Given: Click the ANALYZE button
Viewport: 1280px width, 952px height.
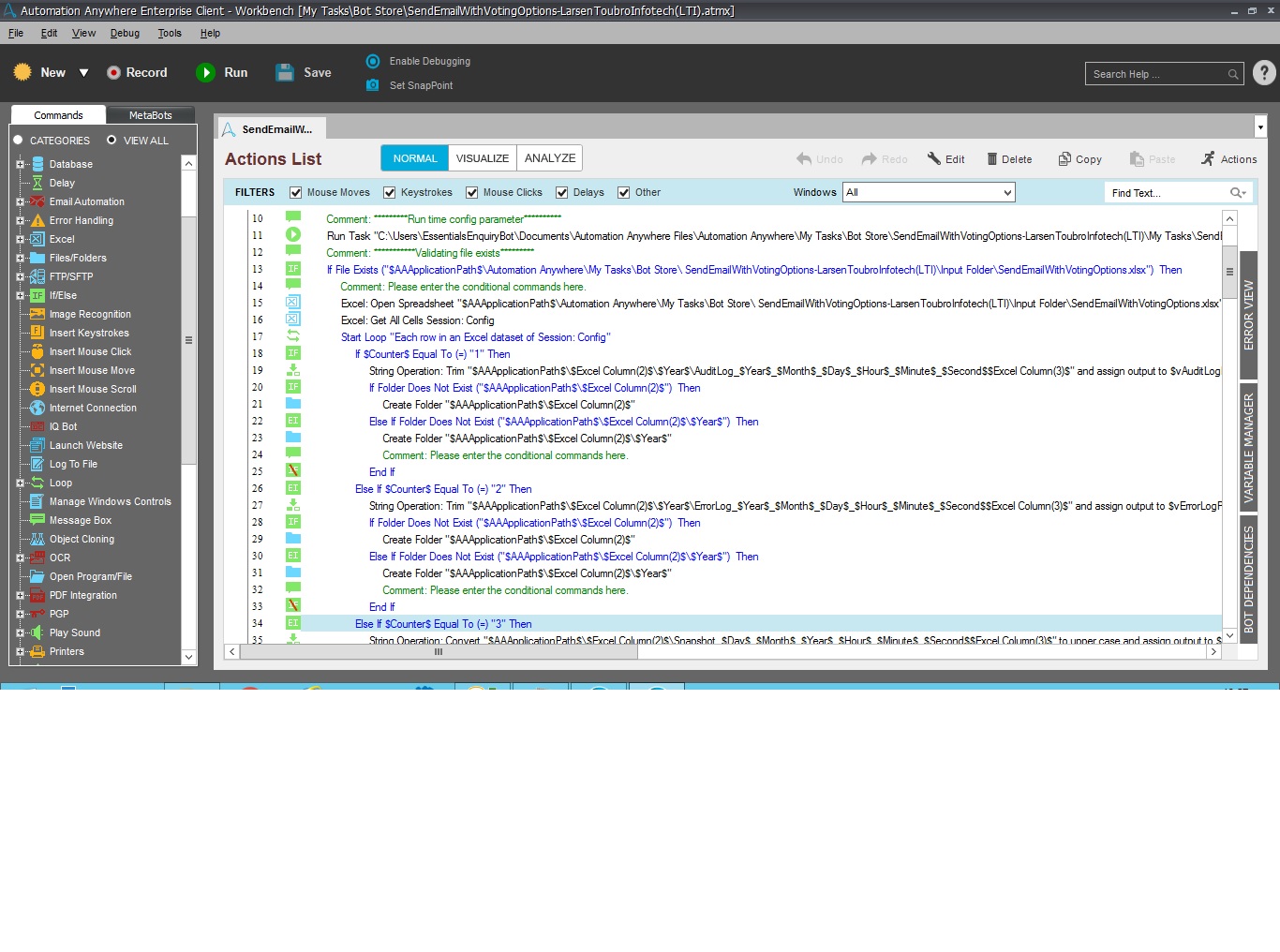Looking at the screenshot, I should 550,158.
